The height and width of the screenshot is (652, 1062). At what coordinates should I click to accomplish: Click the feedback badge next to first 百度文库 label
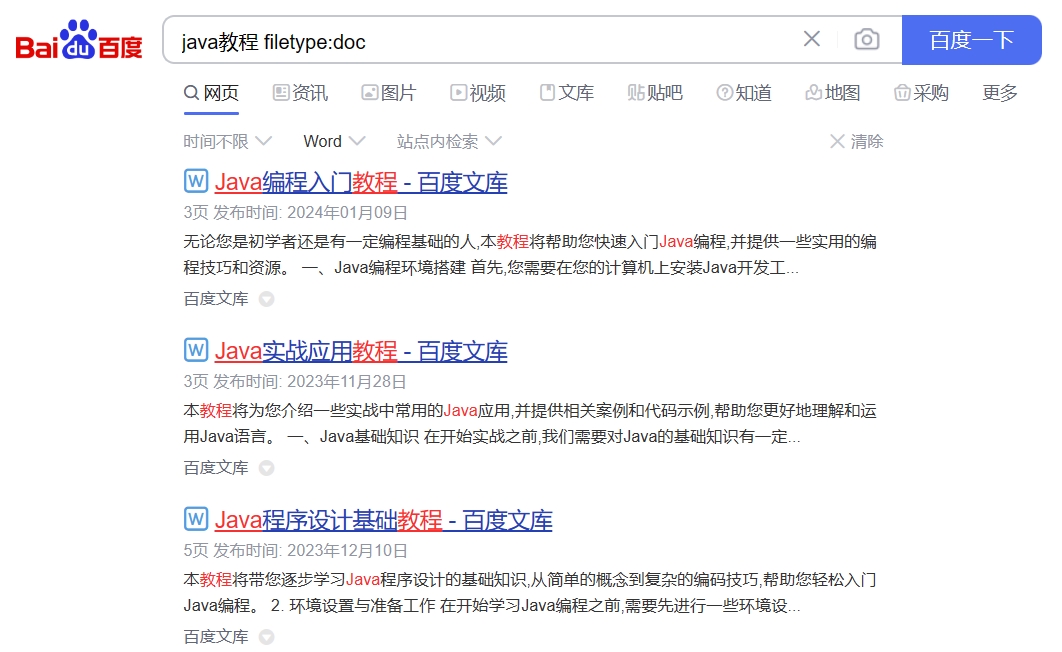(265, 298)
